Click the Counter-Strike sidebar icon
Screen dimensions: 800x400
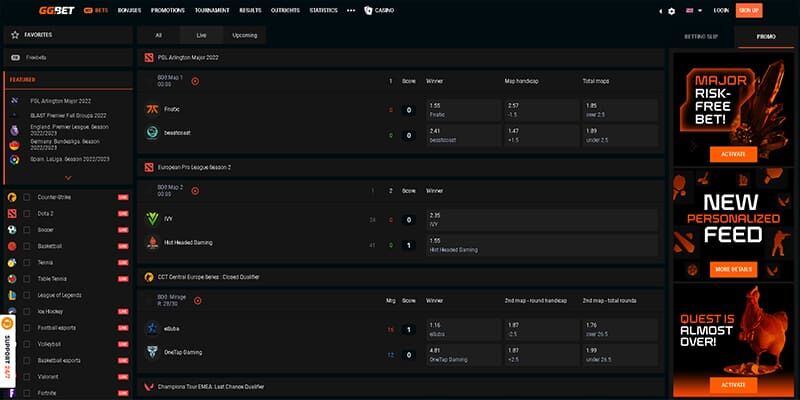coord(12,197)
